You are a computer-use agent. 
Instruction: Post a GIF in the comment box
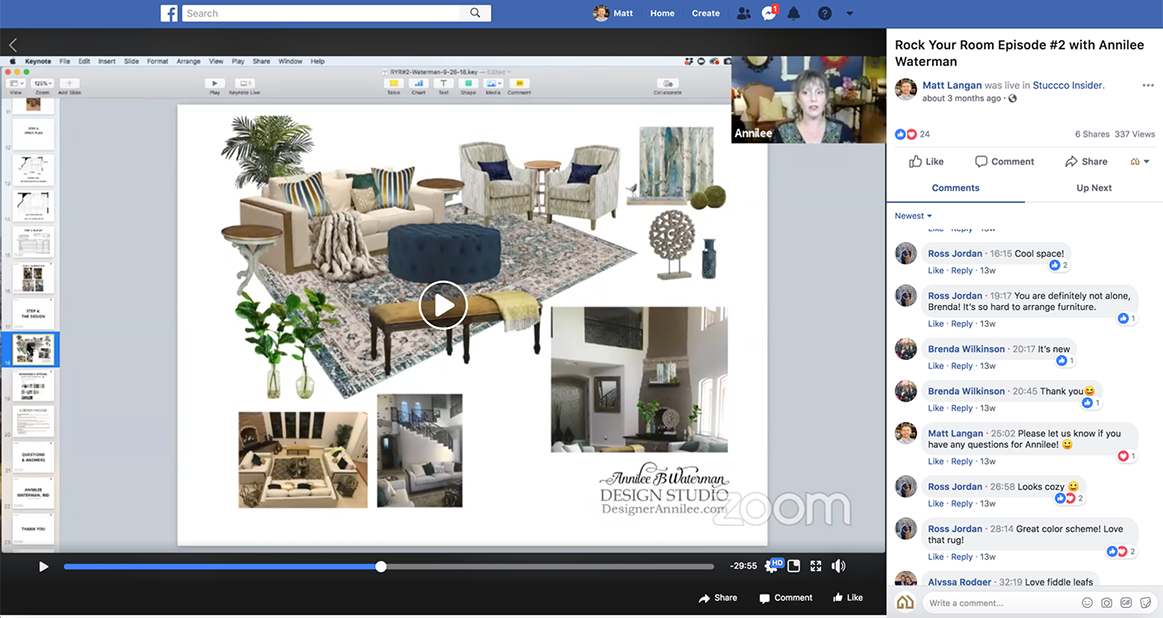[x=1125, y=603]
